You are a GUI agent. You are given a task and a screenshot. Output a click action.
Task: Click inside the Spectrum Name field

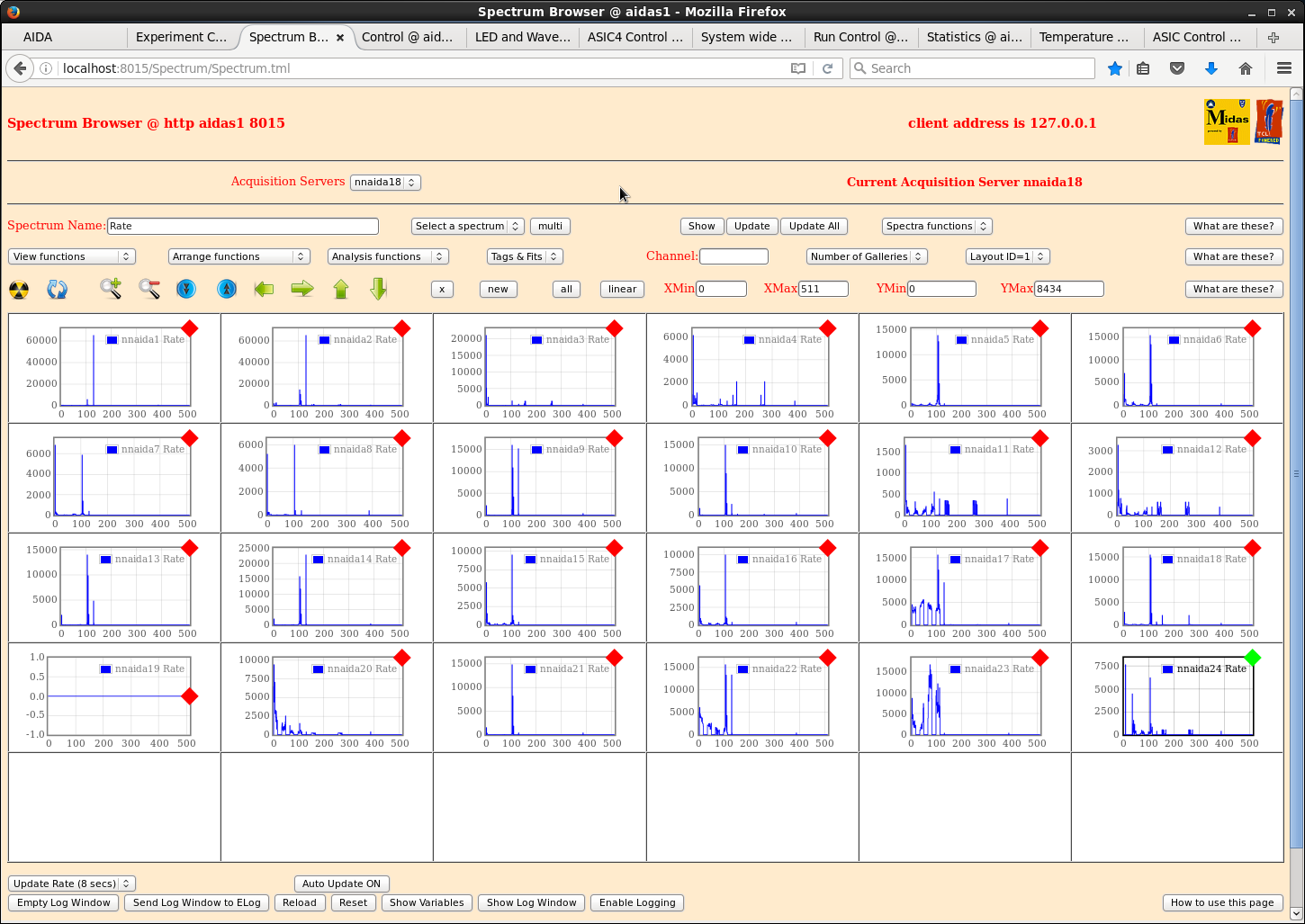tap(243, 226)
